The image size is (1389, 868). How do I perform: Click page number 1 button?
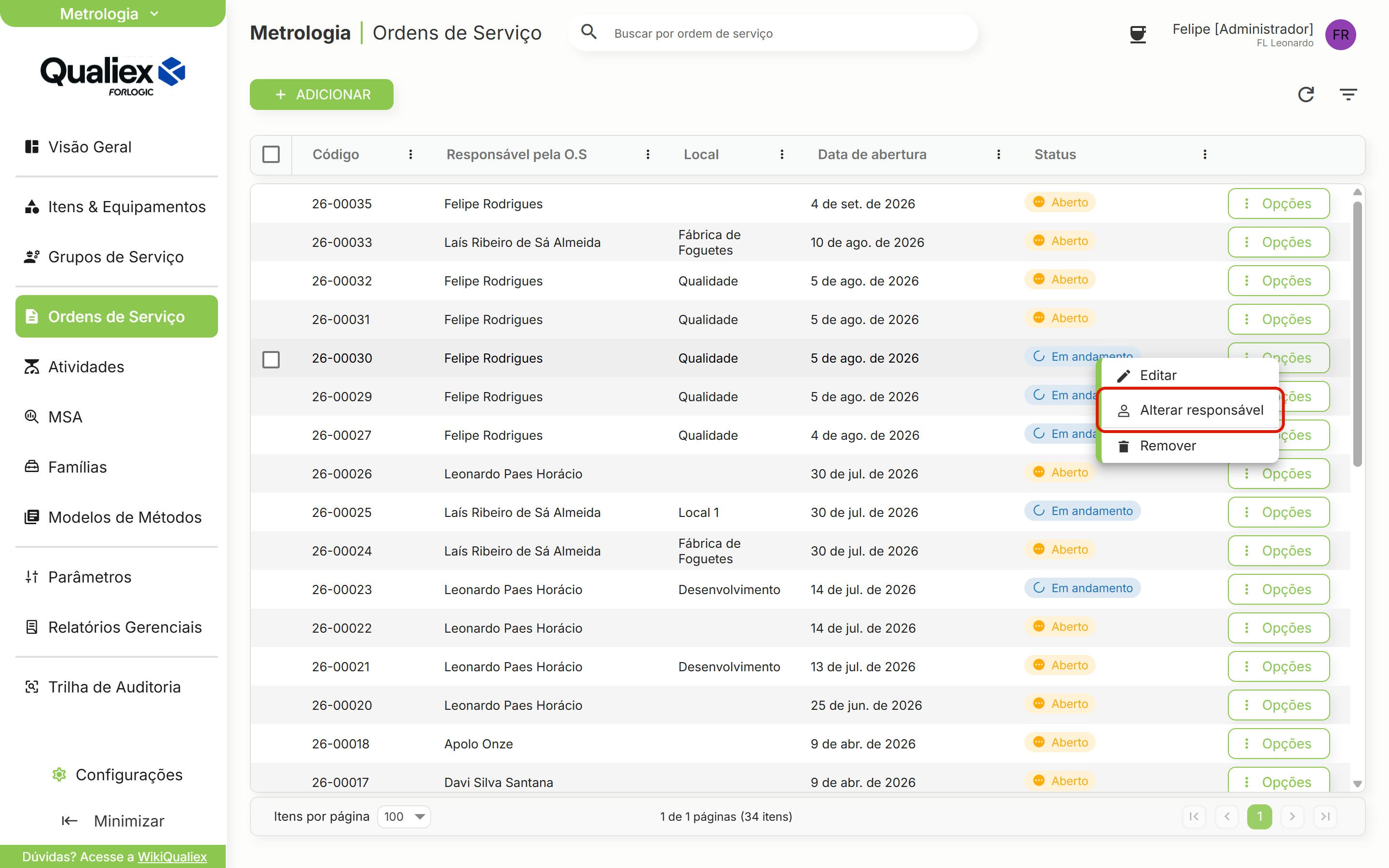pos(1259,816)
